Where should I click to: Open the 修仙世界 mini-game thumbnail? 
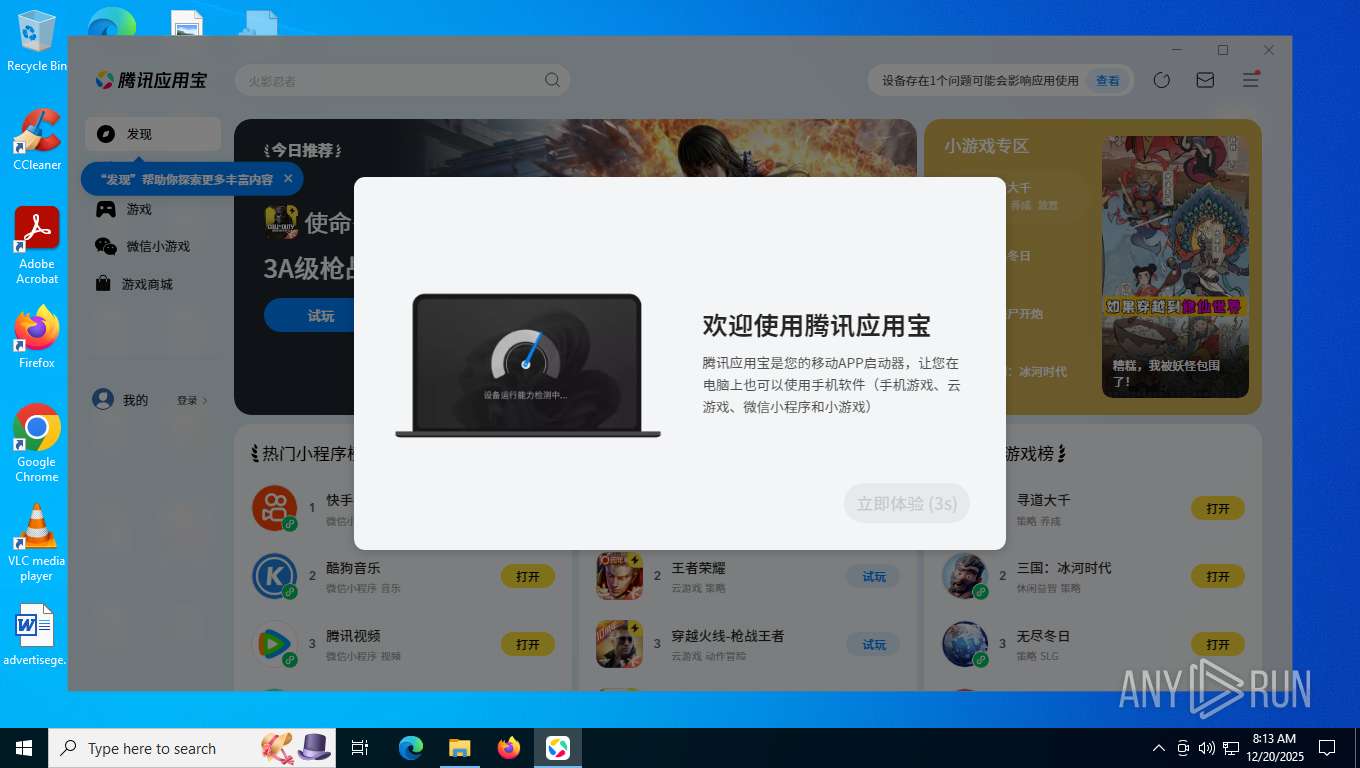(x=1175, y=266)
